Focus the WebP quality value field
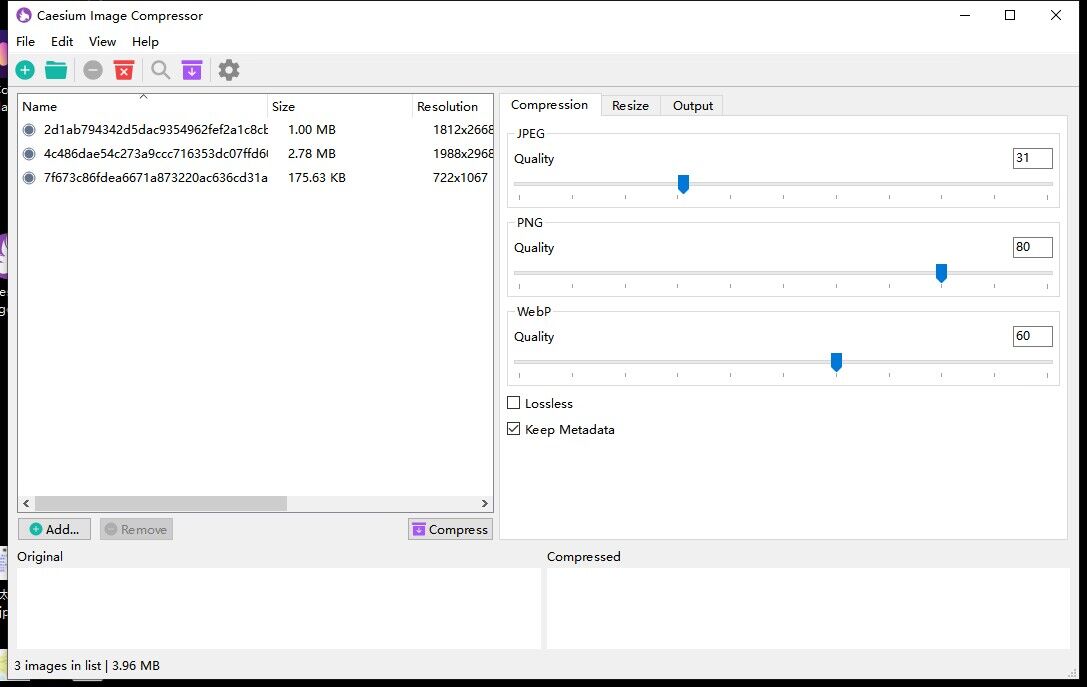This screenshot has height=687, width=1087. pyautogui.click(x=1032, y=336)
